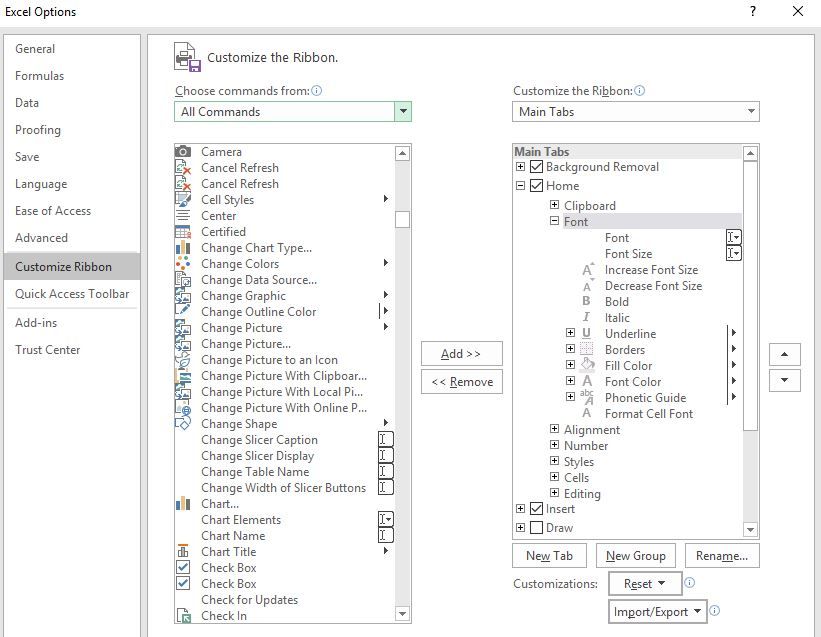Uncheck the Background Removal tab checkbox
The width and height of the screenshot is (821, 637).
coord(536,166)
